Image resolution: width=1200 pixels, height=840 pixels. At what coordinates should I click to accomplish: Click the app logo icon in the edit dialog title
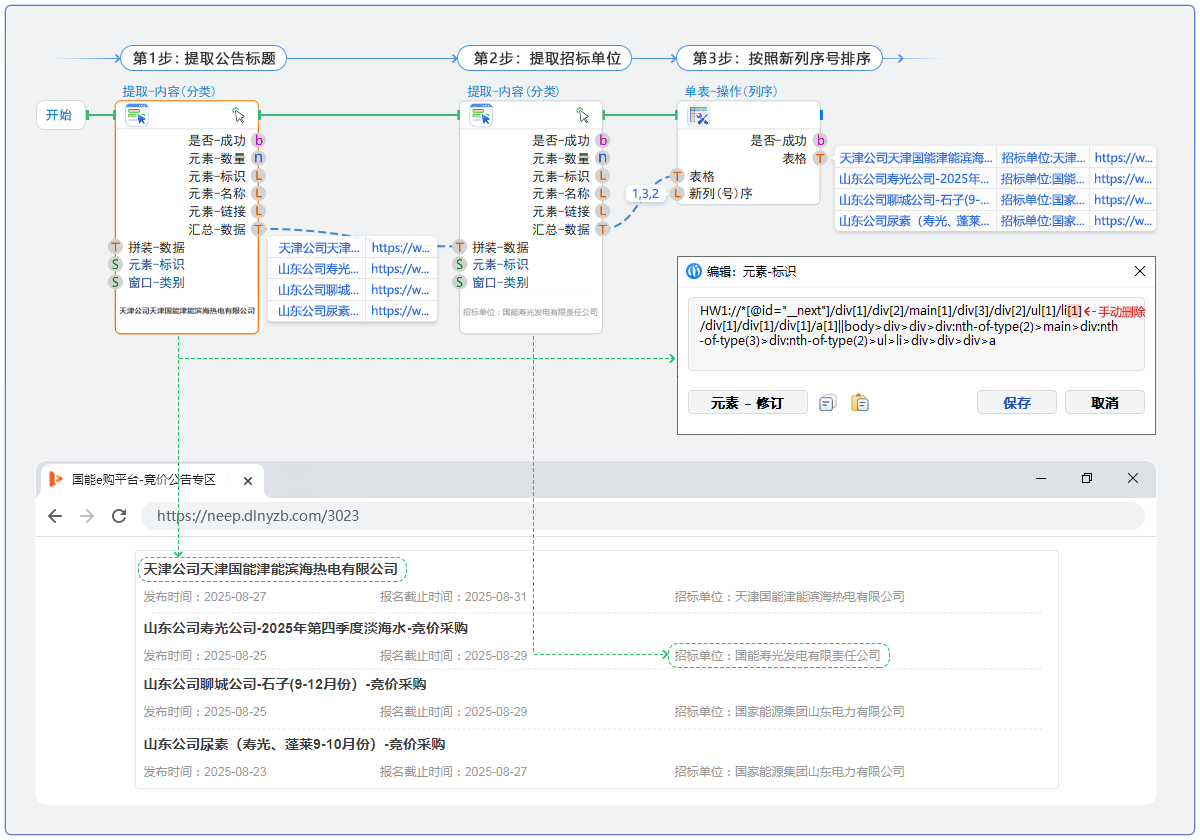[694, 271]
